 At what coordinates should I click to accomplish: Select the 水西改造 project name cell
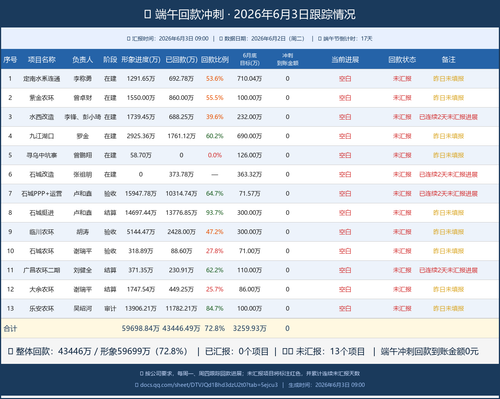click(42, 117)
